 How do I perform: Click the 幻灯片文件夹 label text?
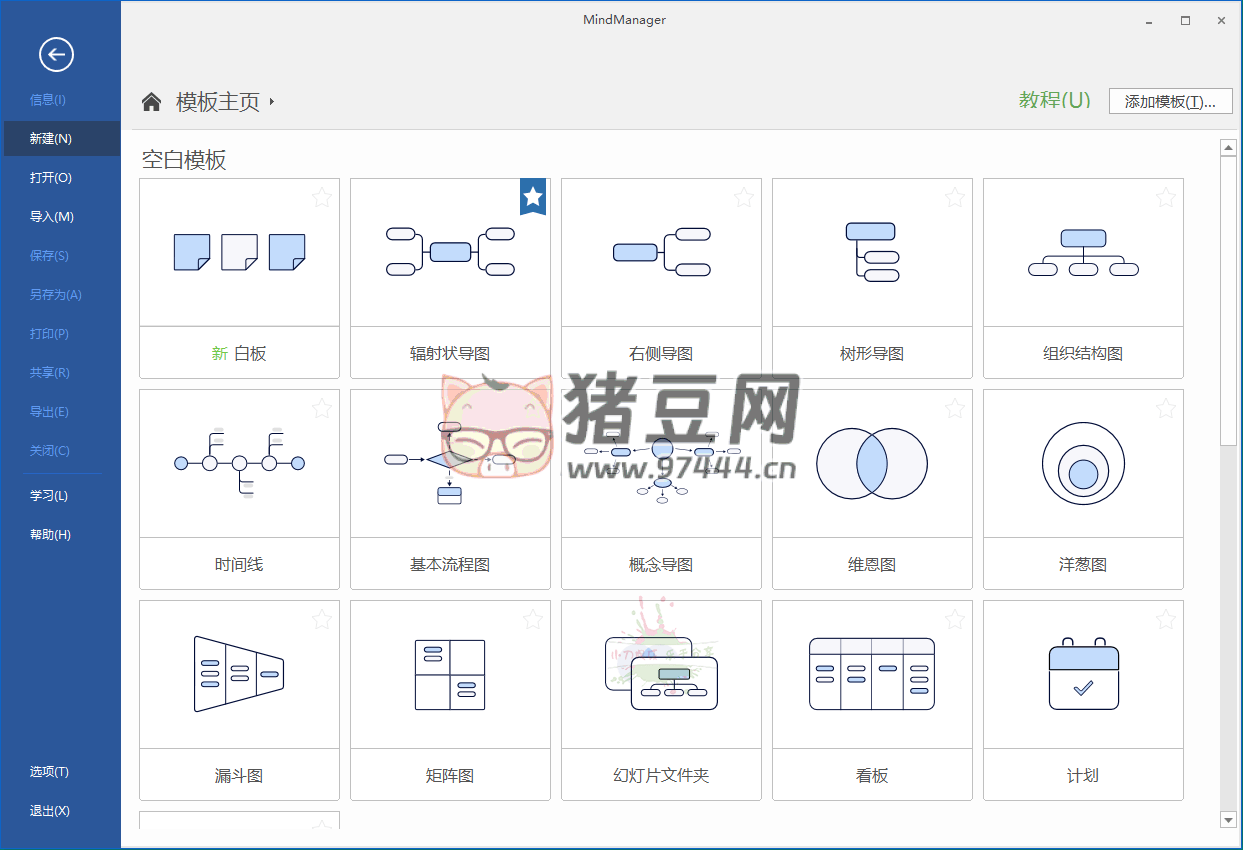[x=661, y=776]
